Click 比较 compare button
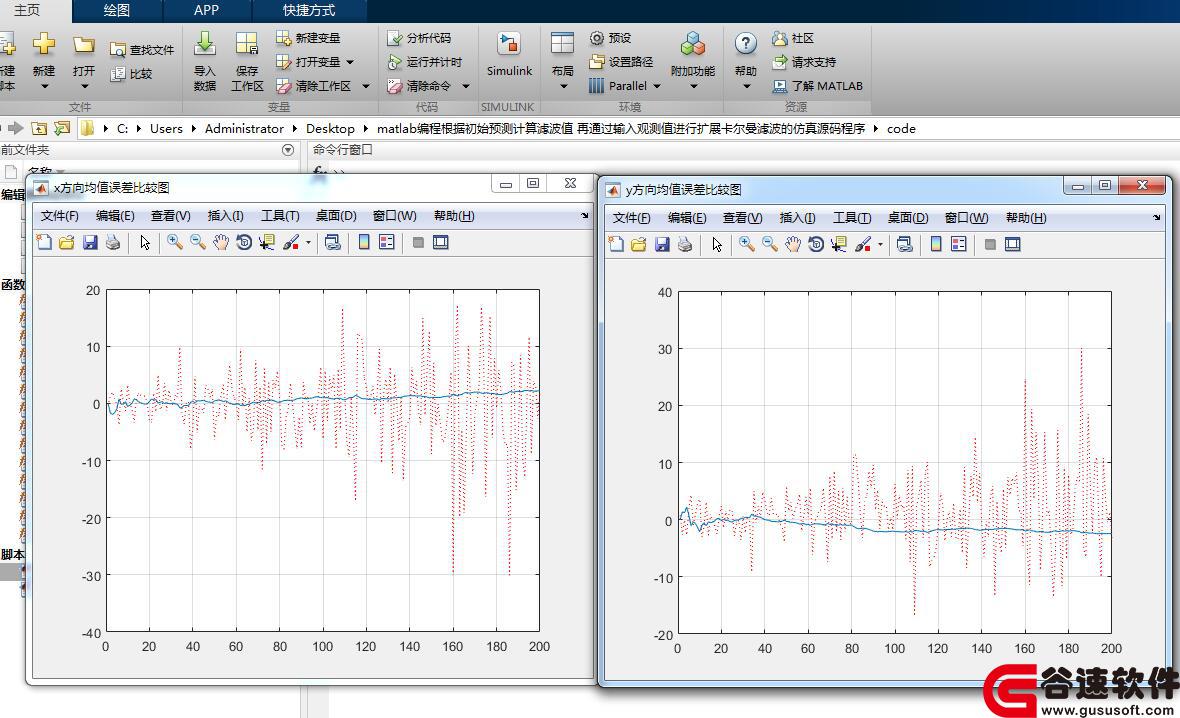The width and height of the screenshot is (1180, 718). click(132, 74)
